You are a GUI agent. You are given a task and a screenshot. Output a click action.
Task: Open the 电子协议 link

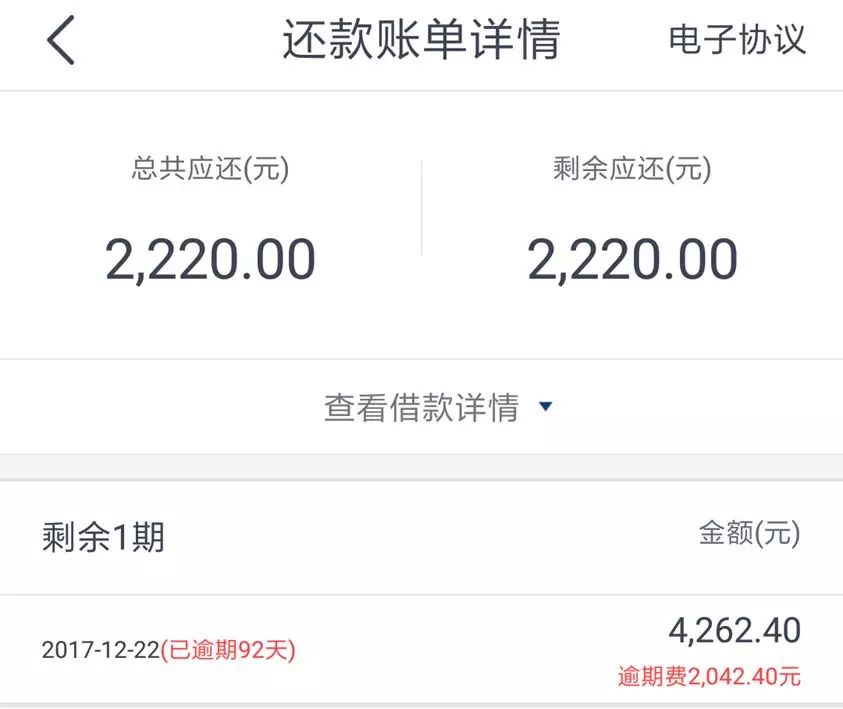(x=737, y=40)
